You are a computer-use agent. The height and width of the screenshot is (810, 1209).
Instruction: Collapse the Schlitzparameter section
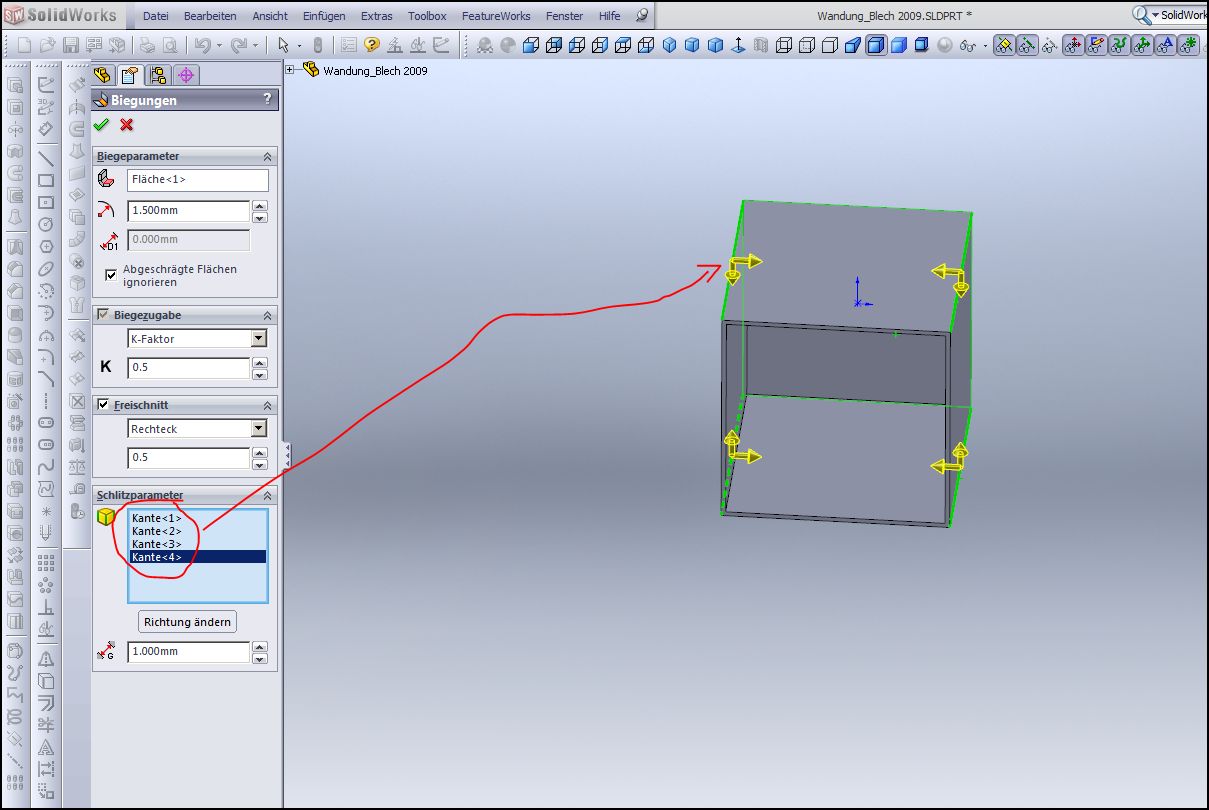click(x=267, y=496)
